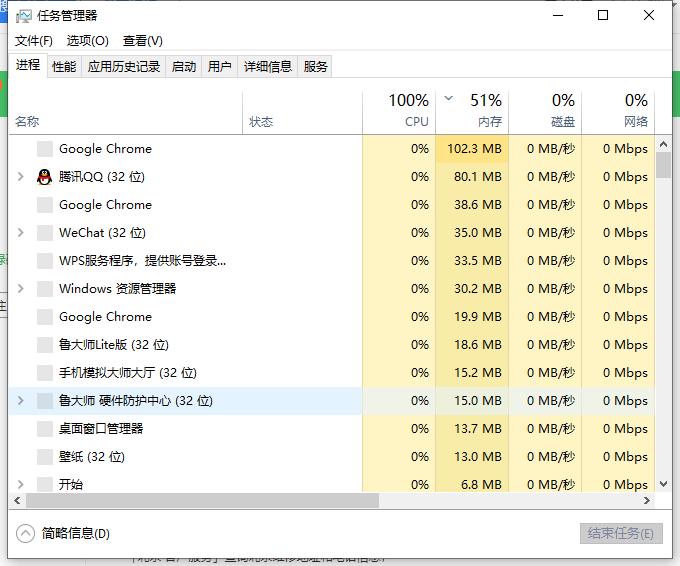Switch to the 性能 tab
Viewport: 680px width, 566px height.
click(x=64, y=66)
